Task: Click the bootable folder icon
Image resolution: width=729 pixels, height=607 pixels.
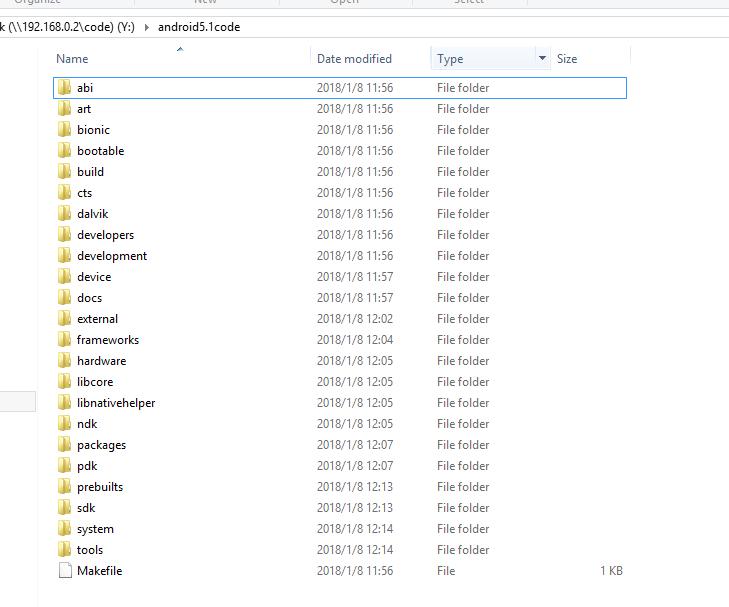Action: tap(65, 151)
